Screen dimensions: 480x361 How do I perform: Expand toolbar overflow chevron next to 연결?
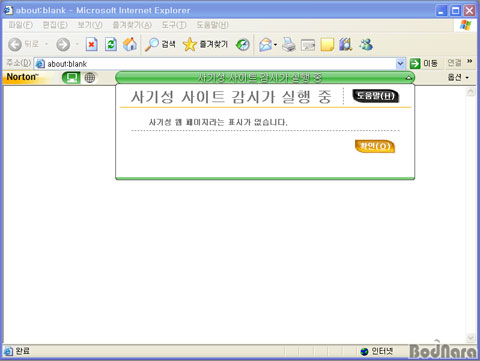[470, 61]
